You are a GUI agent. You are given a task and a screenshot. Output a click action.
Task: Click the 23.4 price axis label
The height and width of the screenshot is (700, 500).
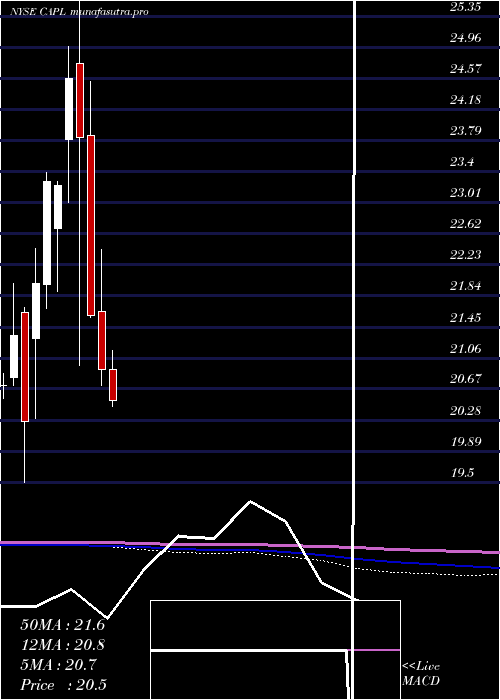(x=462, y=162)
